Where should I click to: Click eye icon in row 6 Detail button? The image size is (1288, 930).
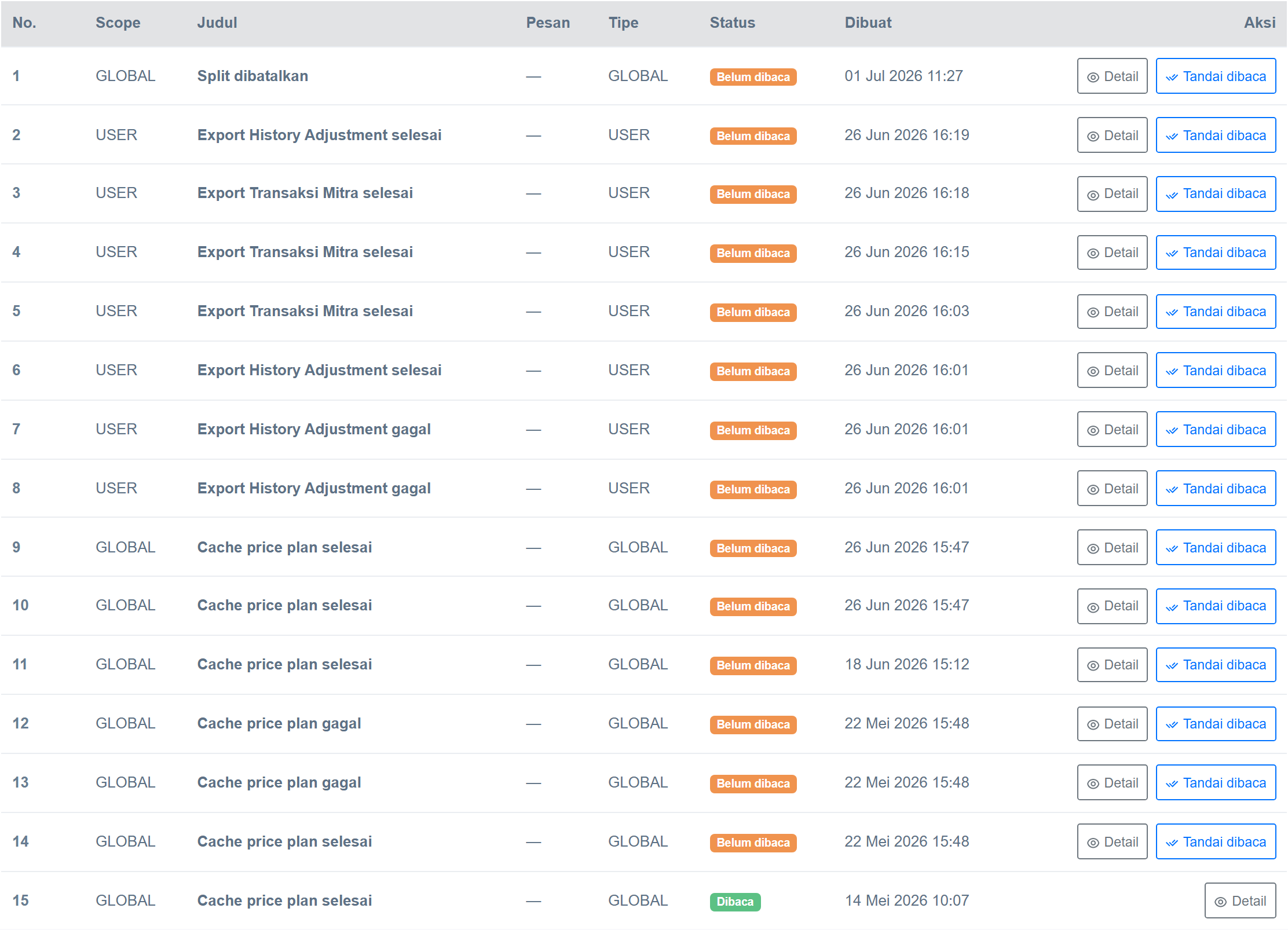[1093, 371]
